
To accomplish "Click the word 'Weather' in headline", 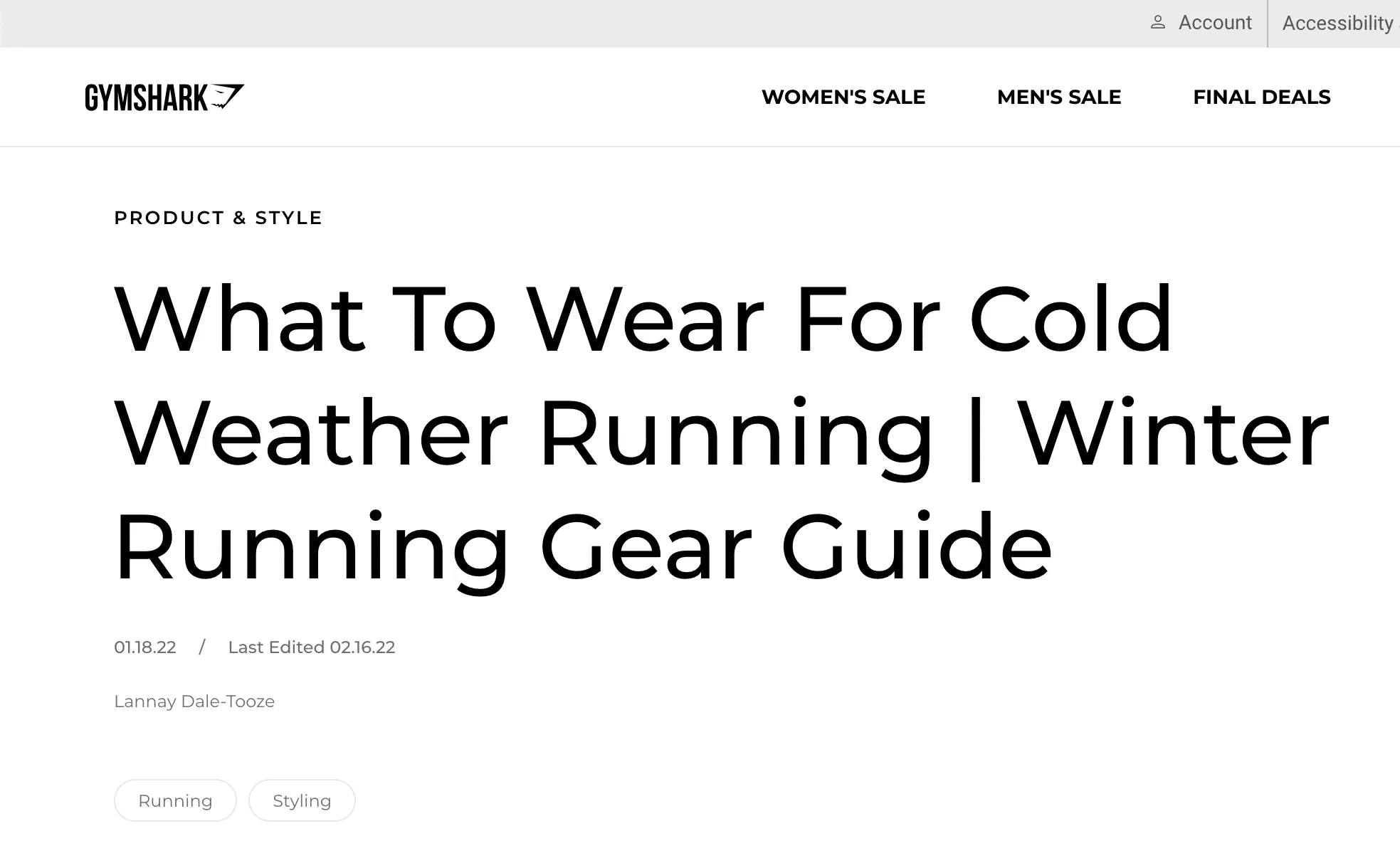I will (x=311, y=433).
